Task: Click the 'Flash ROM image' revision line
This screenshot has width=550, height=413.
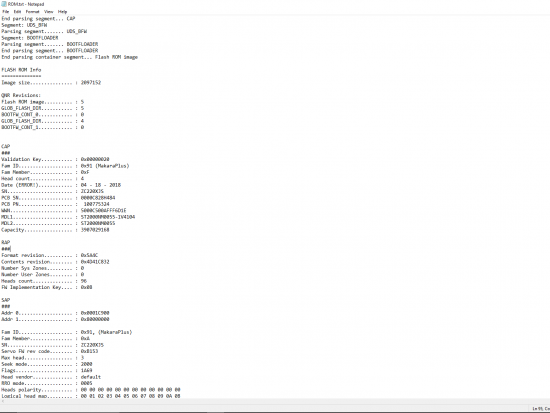Action: pos(42,102)
